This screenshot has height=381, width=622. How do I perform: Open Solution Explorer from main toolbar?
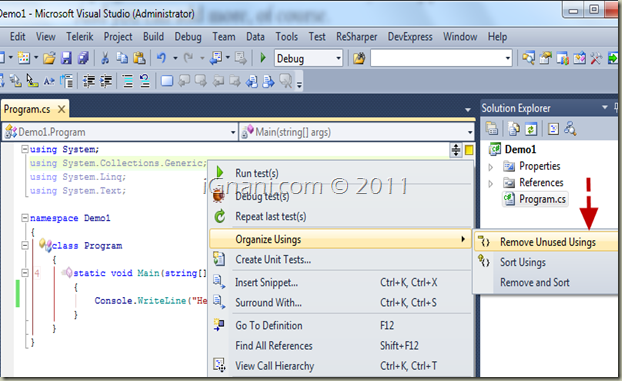point(528,58)
